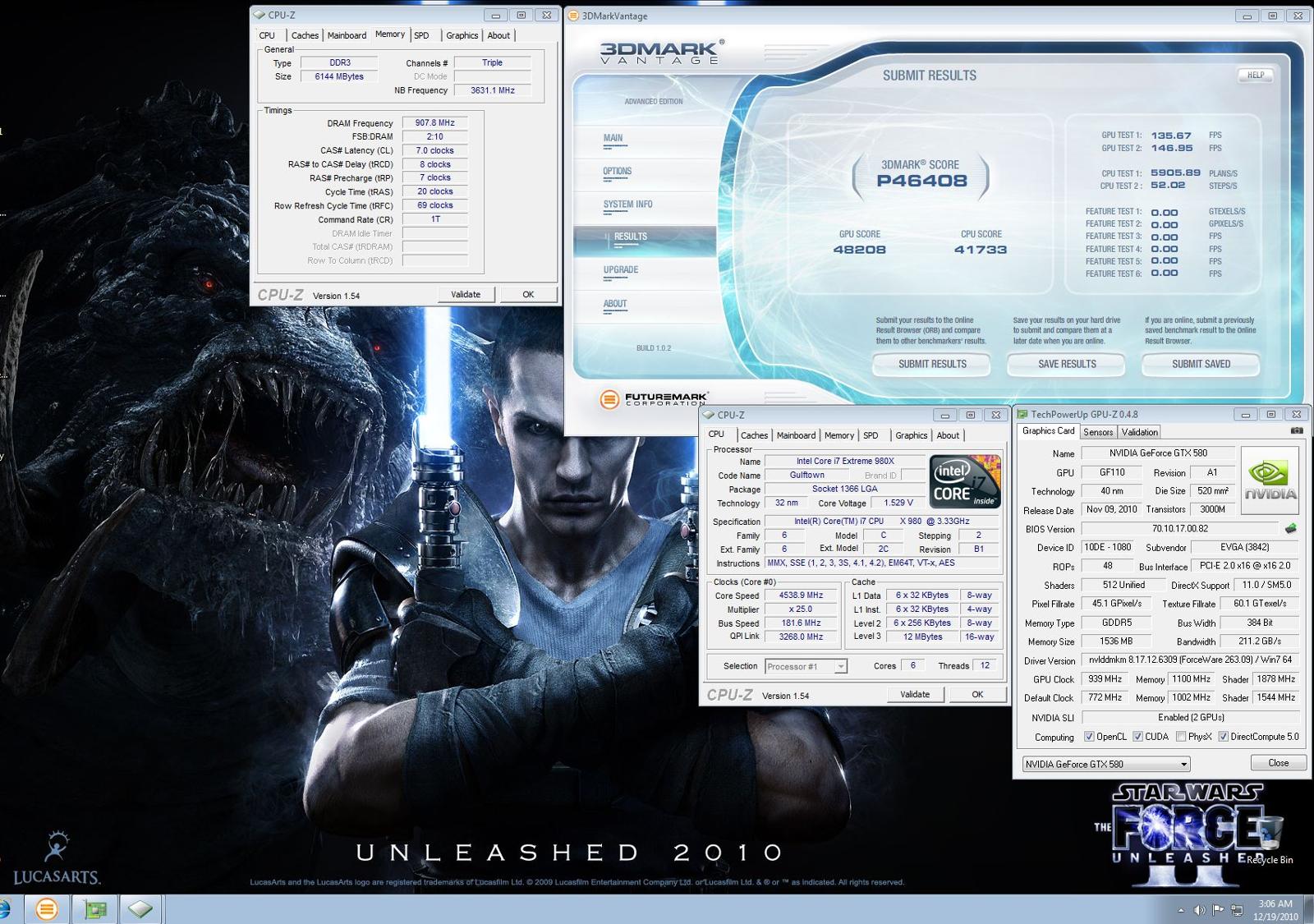Click OK in memory CPU-Z window
The width and height of the screenshot is (1314, 924).
pos(528,294)
